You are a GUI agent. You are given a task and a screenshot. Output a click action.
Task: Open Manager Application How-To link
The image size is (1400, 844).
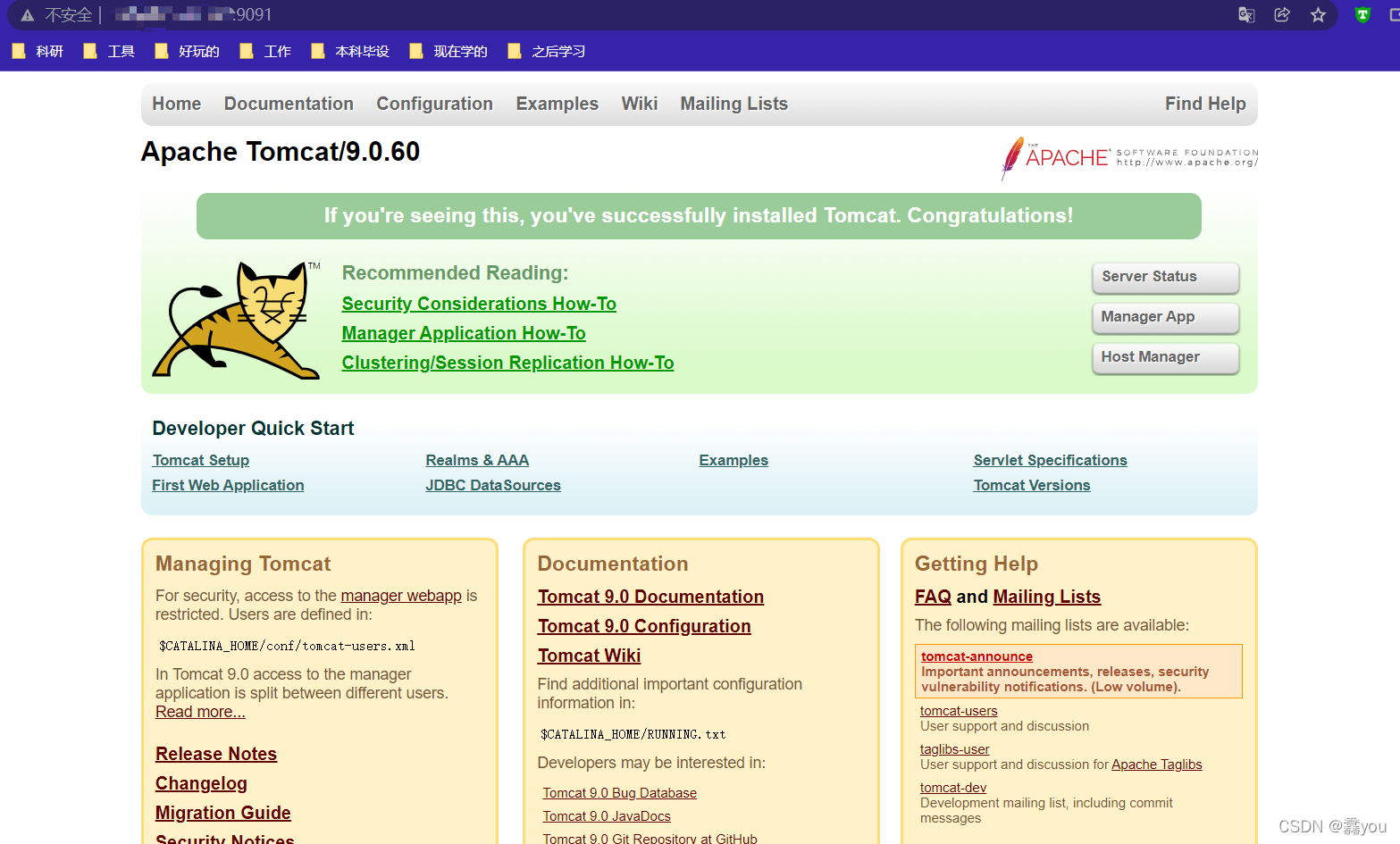coord(464,333)
